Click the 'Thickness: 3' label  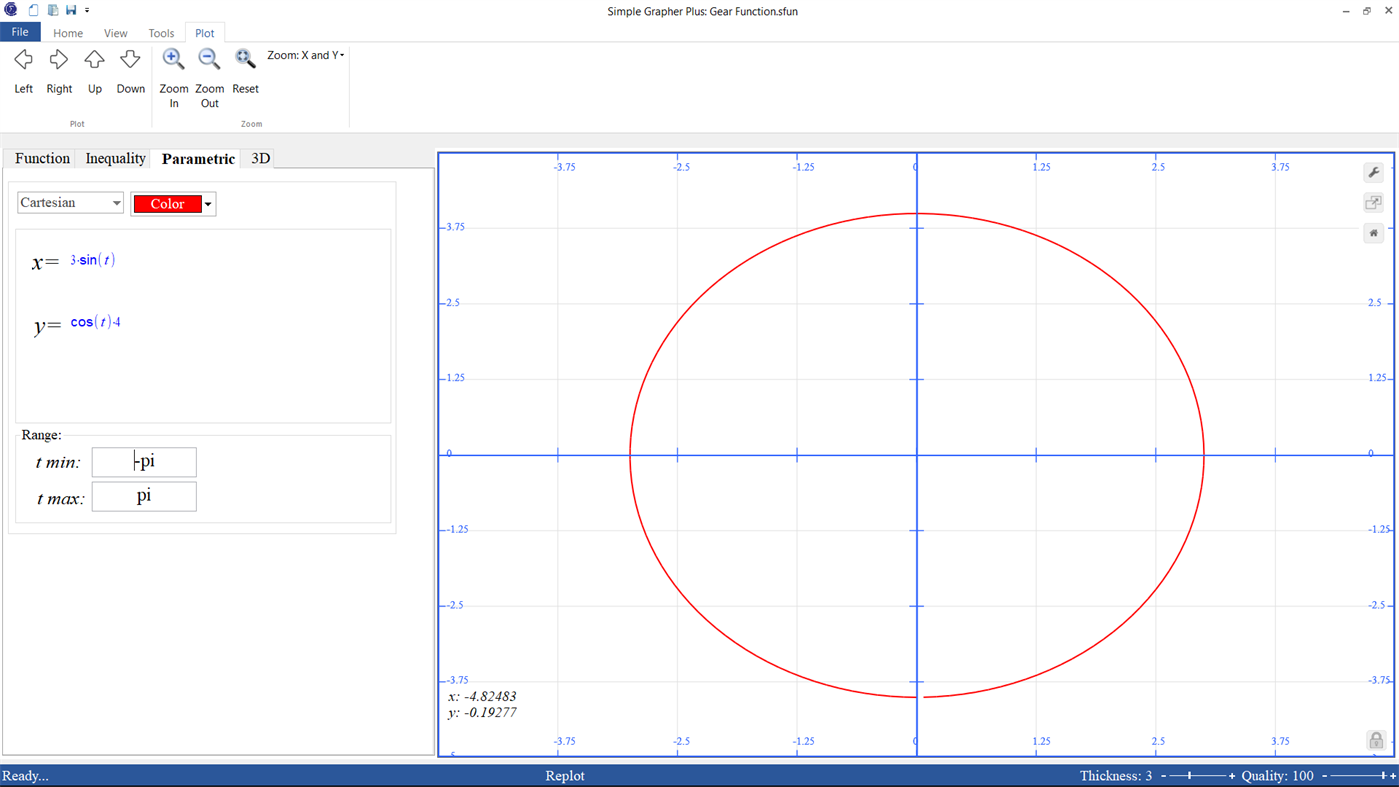point(1116,776)
